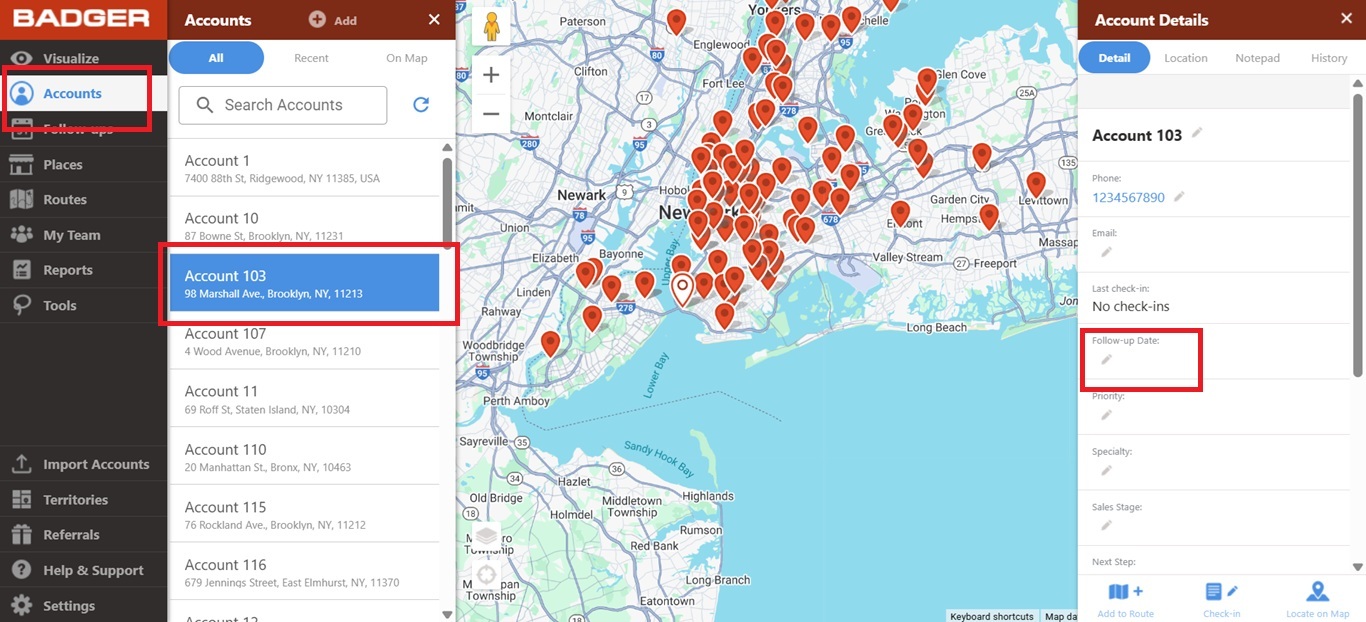Open the Routes map icon

pyautogui.click(x=22, y=200)
